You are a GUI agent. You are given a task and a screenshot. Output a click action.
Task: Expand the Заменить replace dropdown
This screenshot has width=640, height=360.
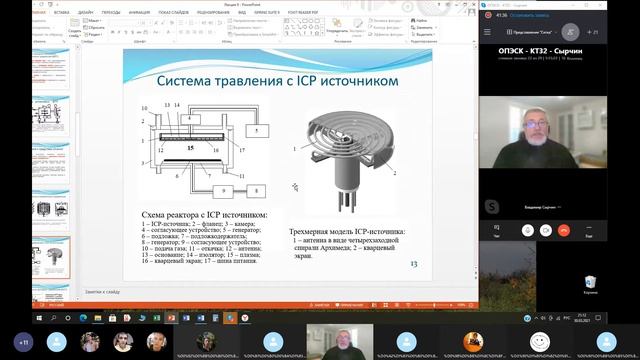coord(424,27)
